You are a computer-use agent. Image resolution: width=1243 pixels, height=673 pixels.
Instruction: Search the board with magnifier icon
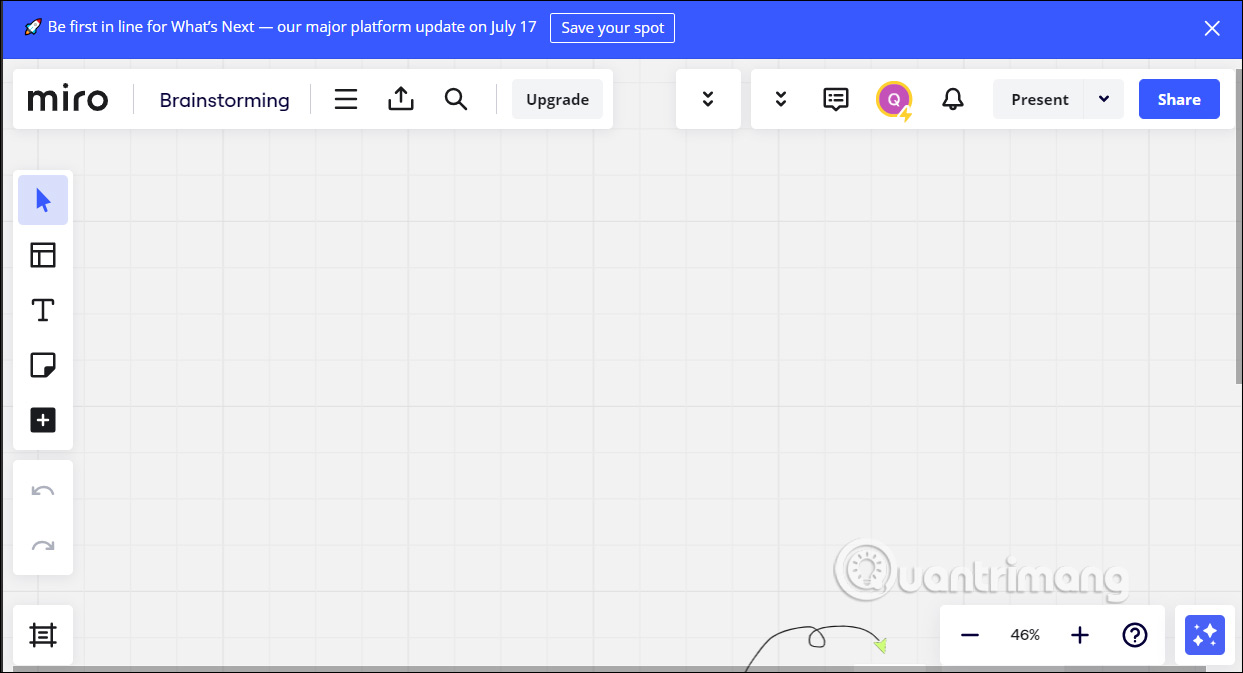coord(456,99)
